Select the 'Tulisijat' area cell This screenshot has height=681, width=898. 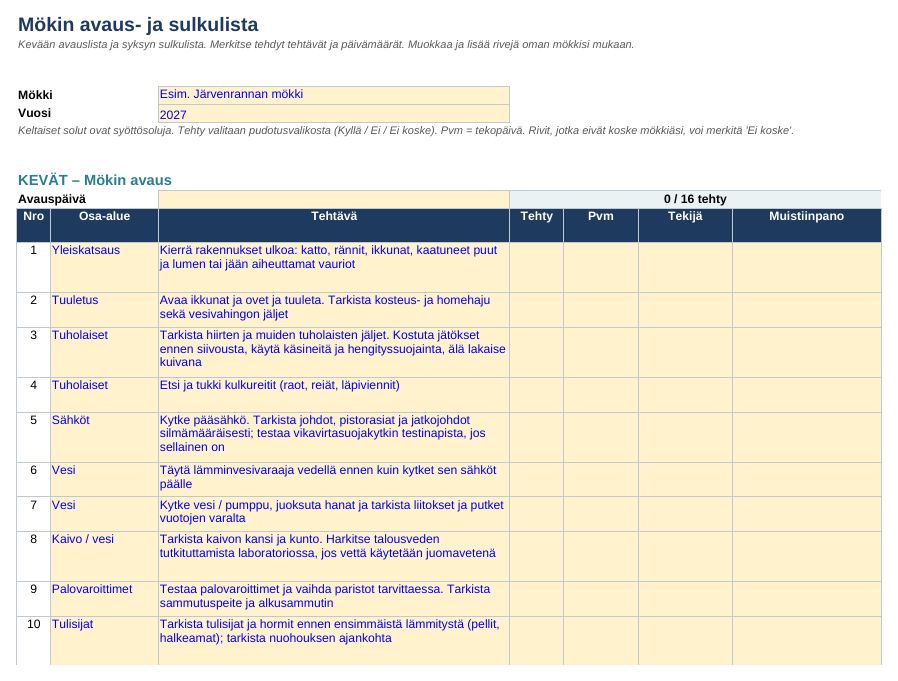104,641
